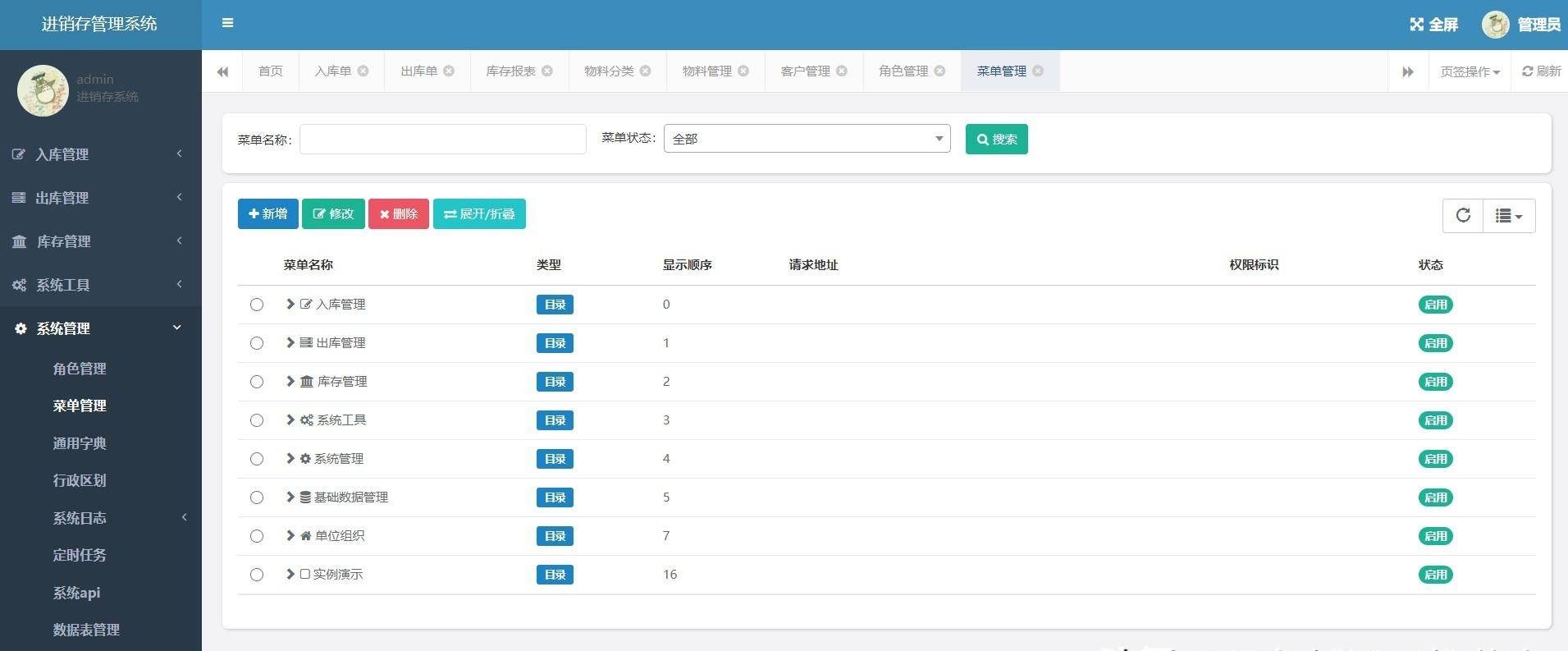Expand the 基础数据管理 tree row
The width and height of the screenshot is (1568, 651).
click(x=290, y=497)
